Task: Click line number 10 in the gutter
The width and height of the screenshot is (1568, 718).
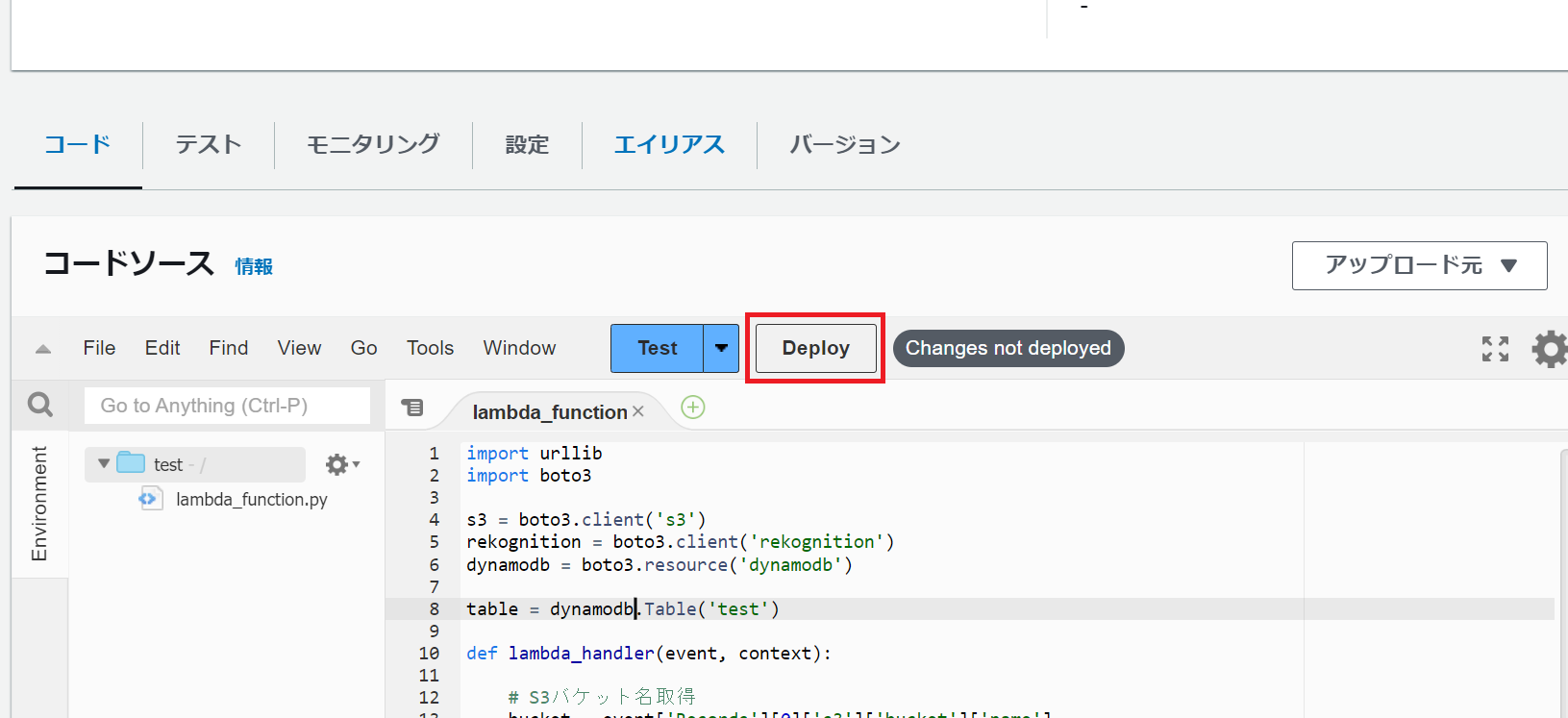Action: click(429, 654)
